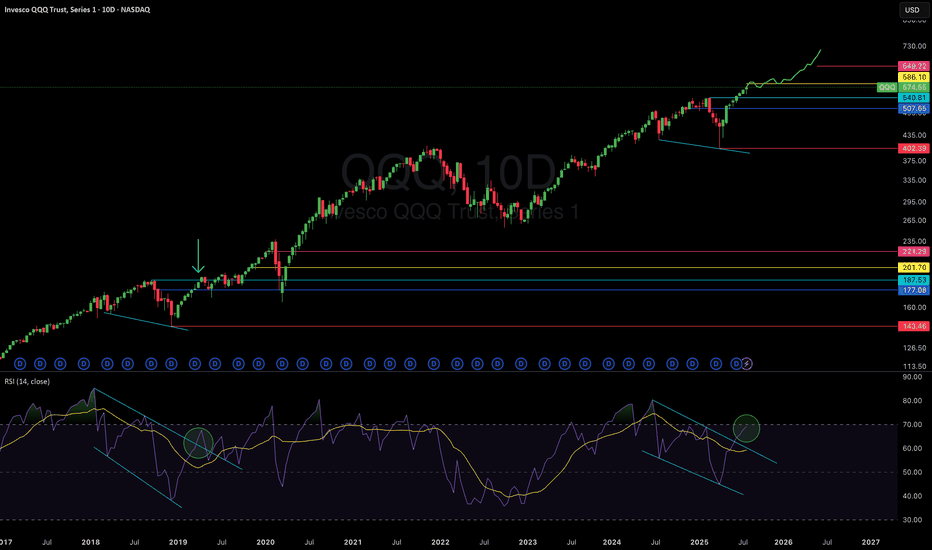Click the Invesco QQQ Trust chart title
This screenshot has height=550, width=932.
[77, 10]
